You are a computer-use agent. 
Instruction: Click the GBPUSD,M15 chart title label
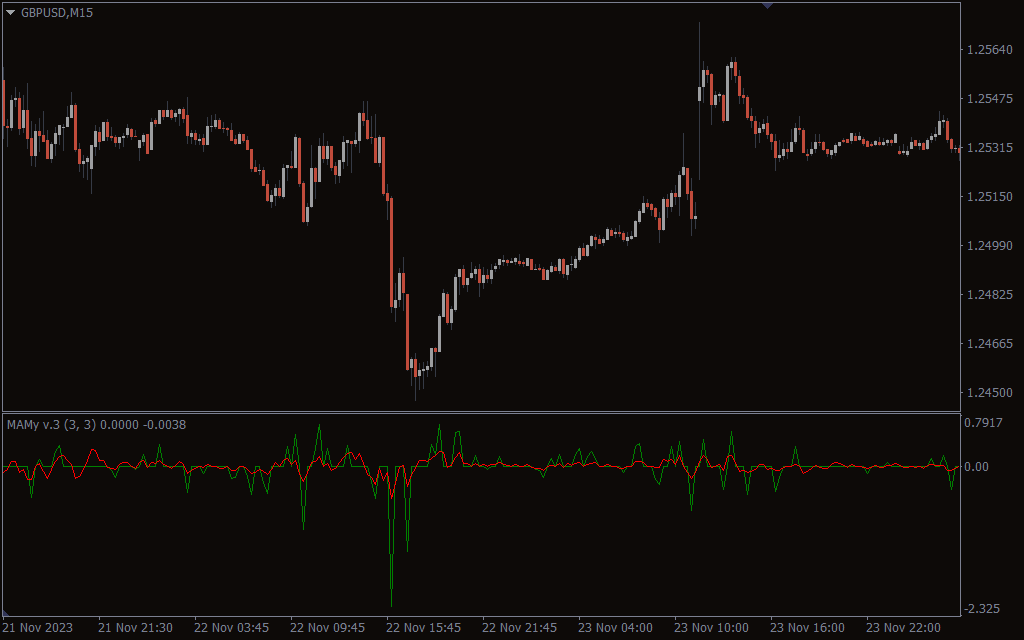pyautogui.click(x=57, y=12)
